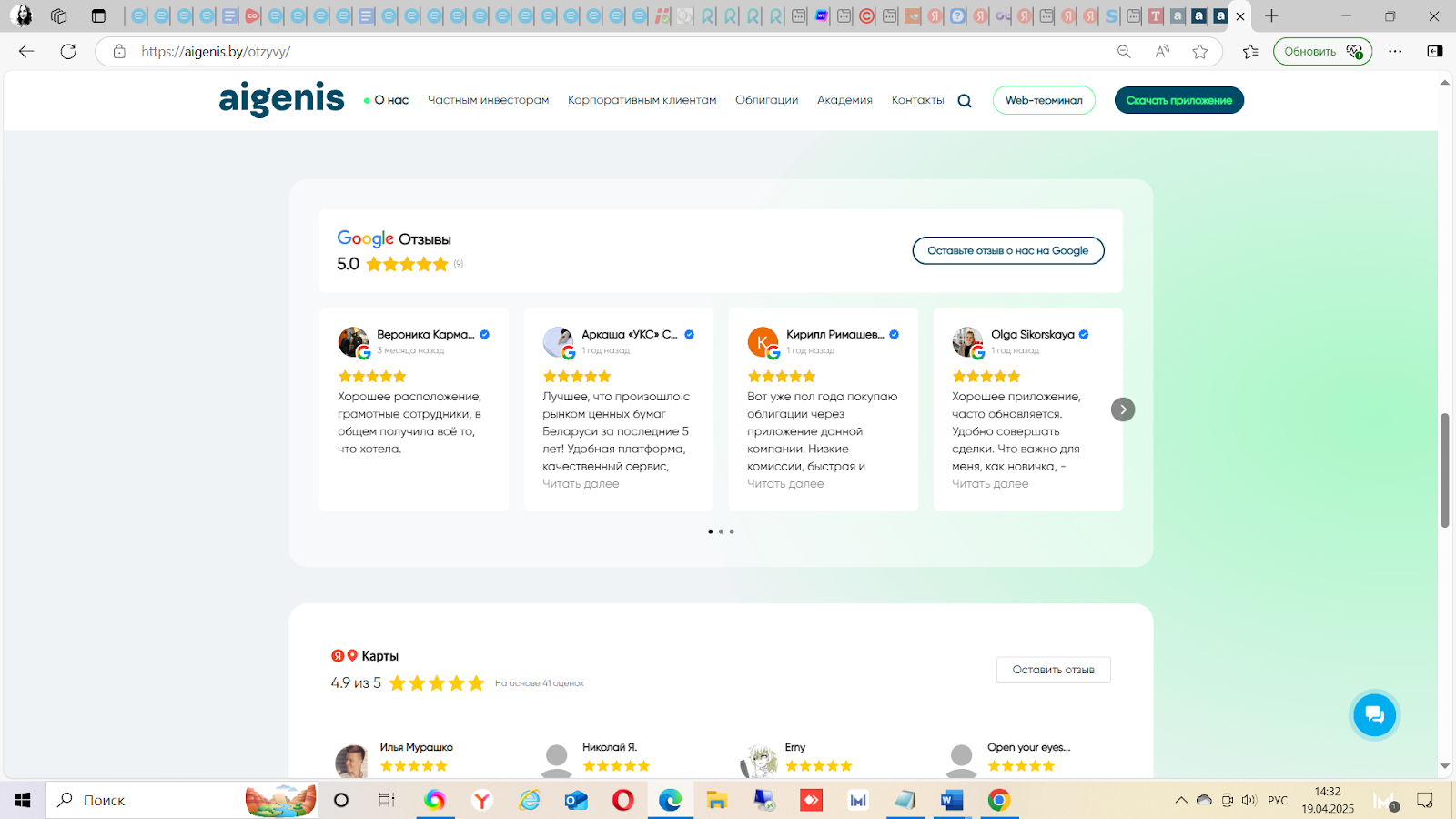This screenshot has width=1456, height=819.
Task: Read more of Olga Sikorskaya review
Action: [x=990, y=484]
